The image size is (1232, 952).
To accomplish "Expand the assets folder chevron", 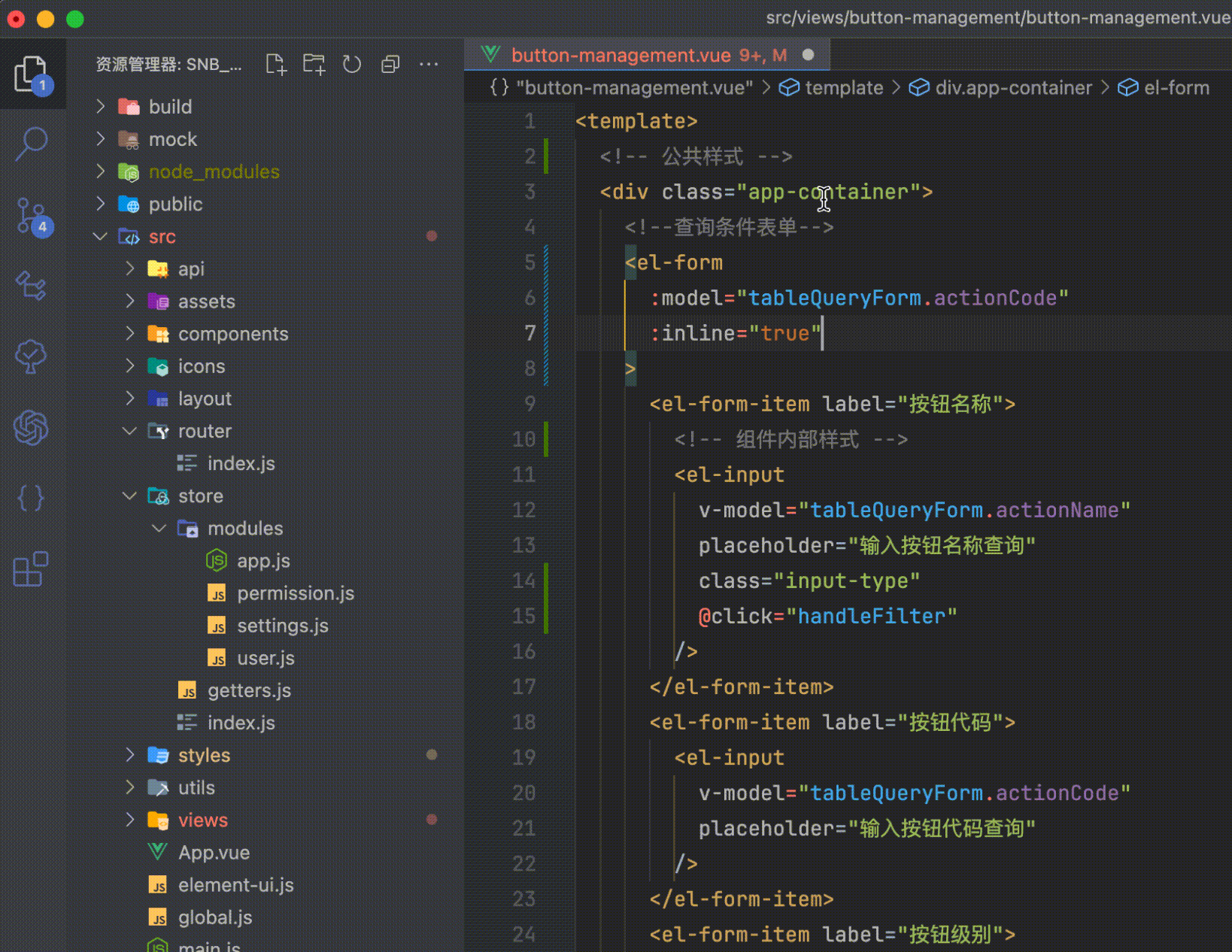I will pos(130,301).
